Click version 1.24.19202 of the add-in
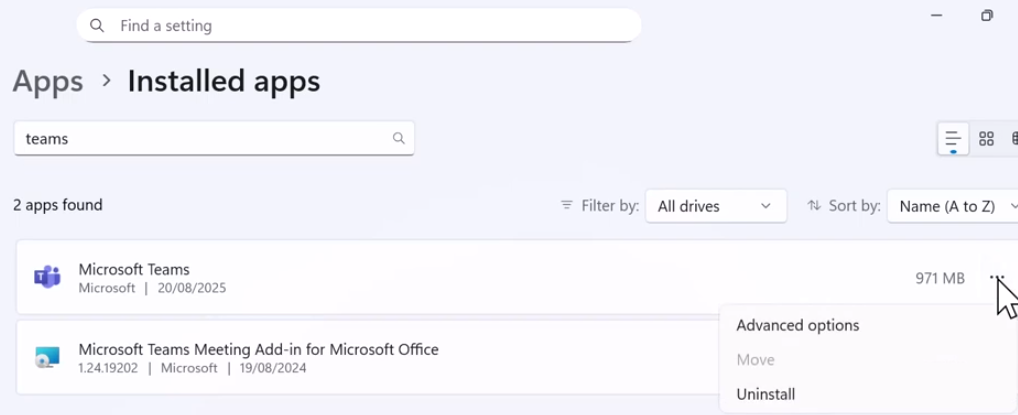The width and height of the screenshot is (1018, 415). 108,368
